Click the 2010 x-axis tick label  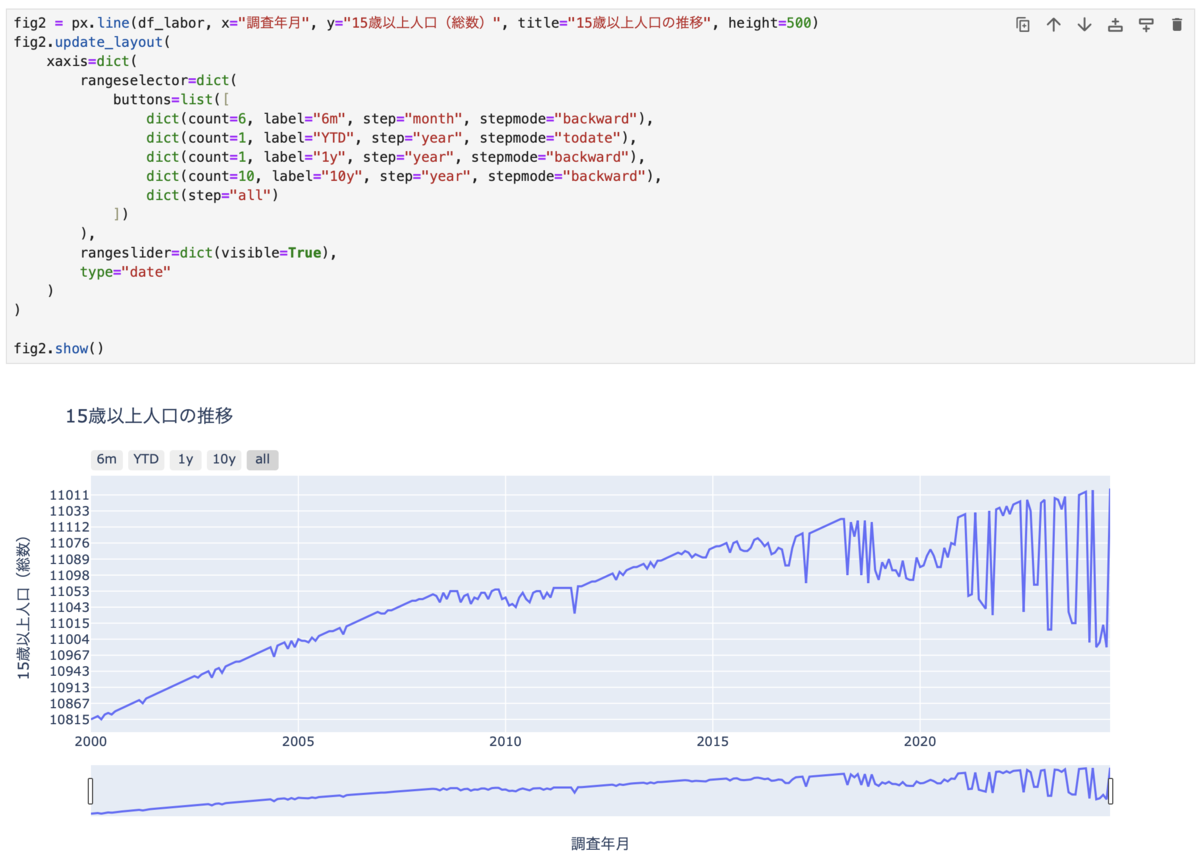(505, 742)
